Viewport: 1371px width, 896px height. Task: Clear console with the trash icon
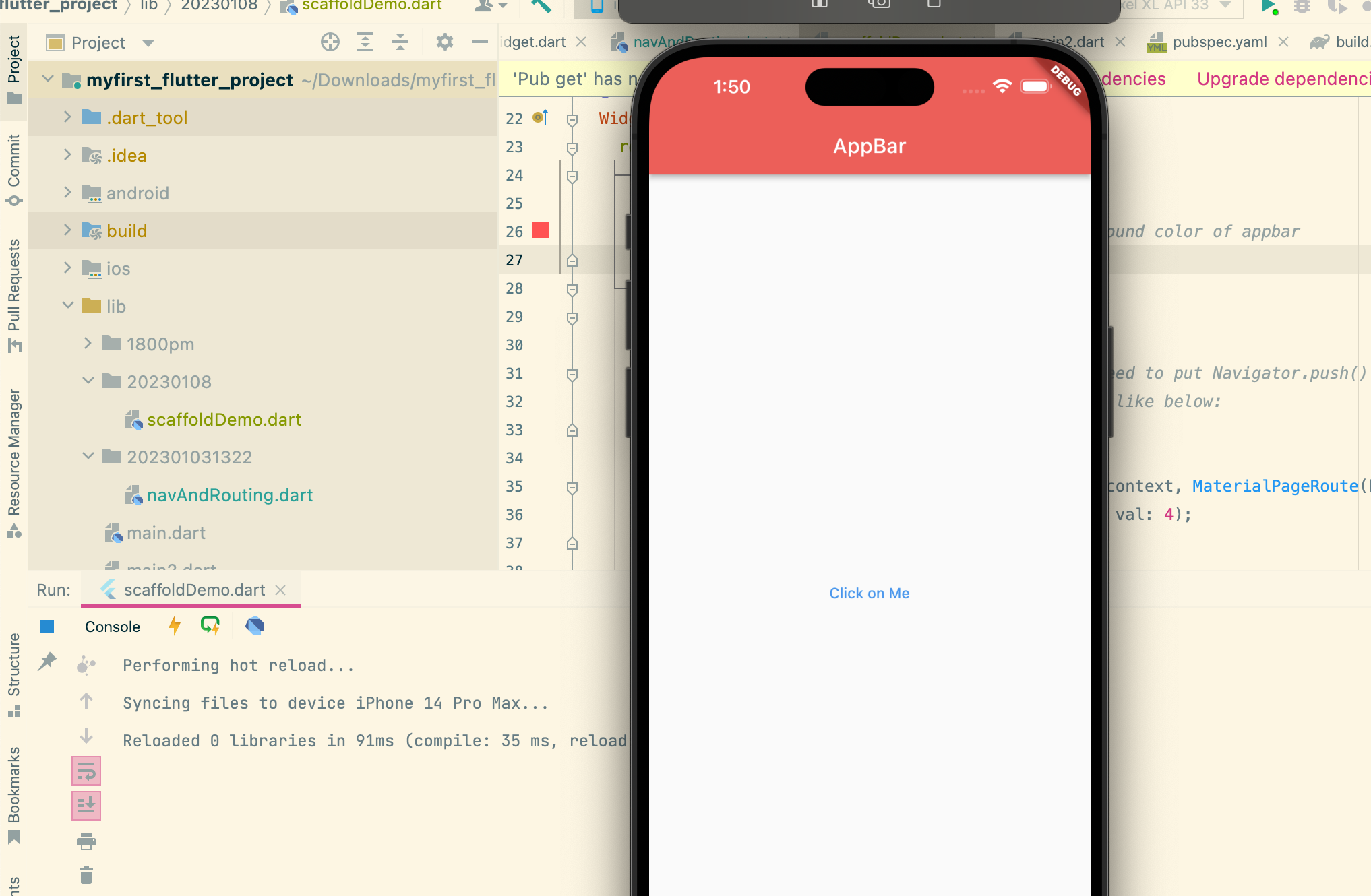pos(86,875)
